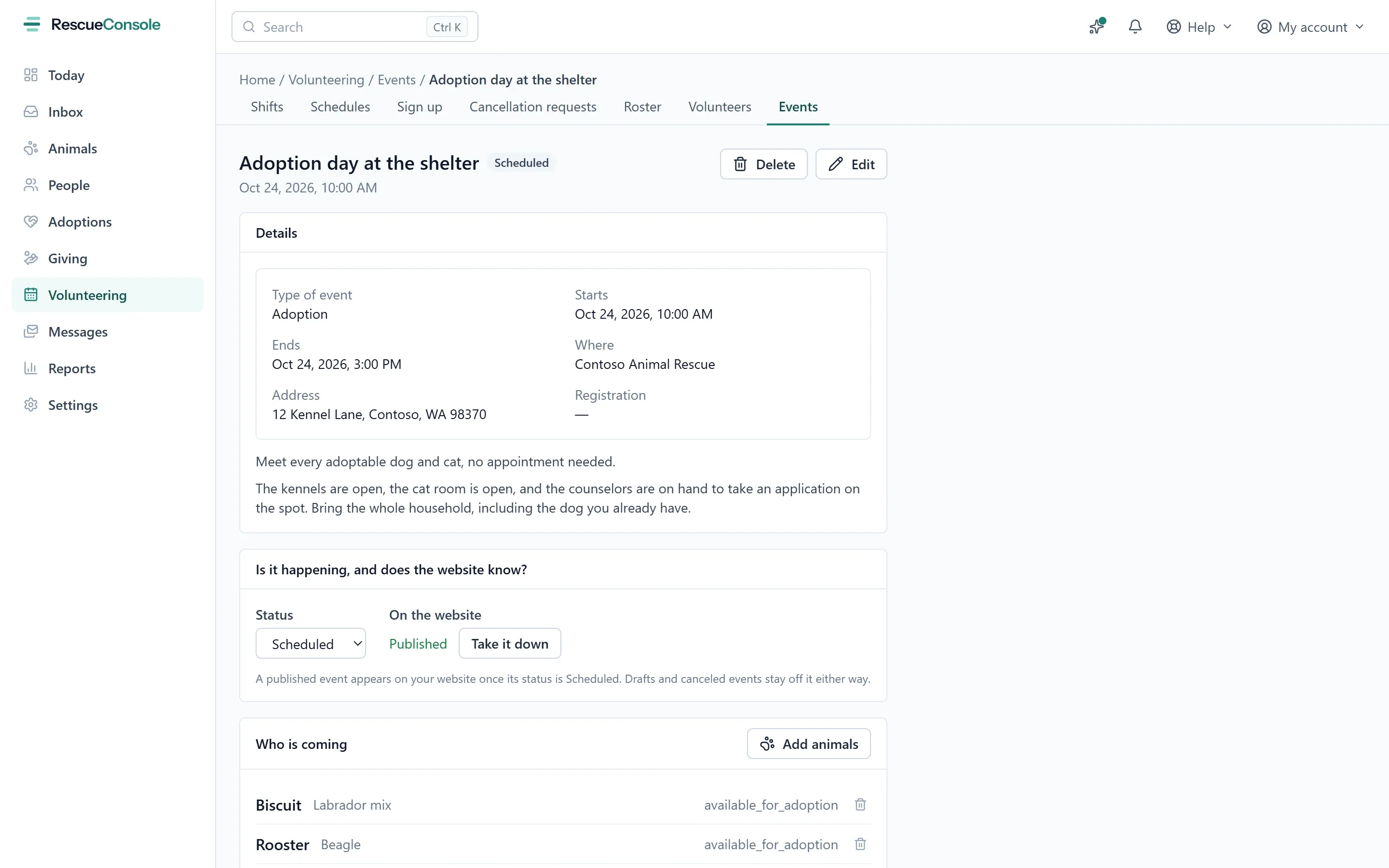This screenshot has width=1389, height=868.
Task: Open the Animals section
Action: click(108, 149)
